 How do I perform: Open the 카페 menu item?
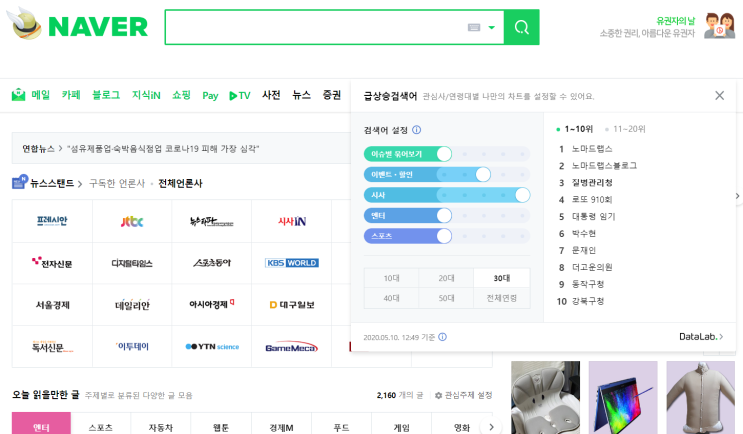[x=71, y=95]
